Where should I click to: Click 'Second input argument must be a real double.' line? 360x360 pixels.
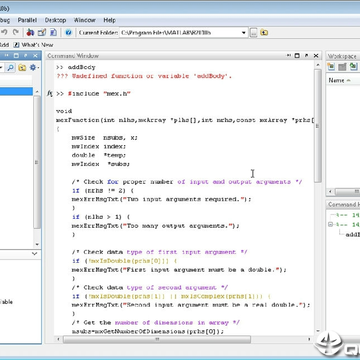click(x=191, y=305)
